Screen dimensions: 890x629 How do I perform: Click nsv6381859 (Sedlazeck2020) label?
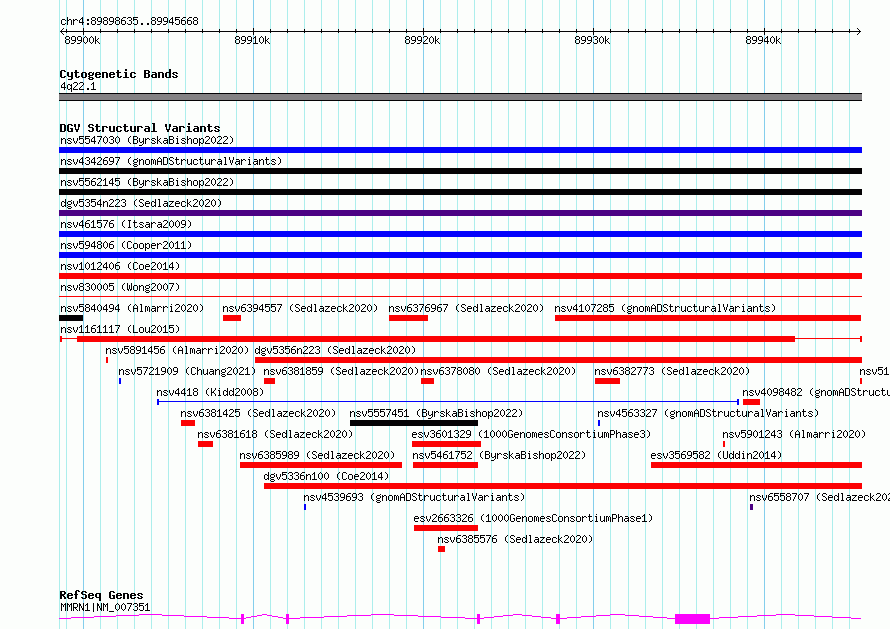click(x=341, y=371)
